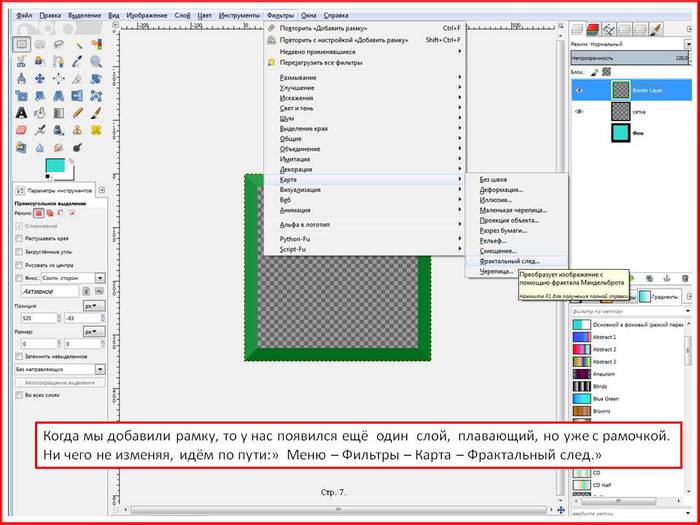Open the Слой menu
This screenshot has width=700, height=525.
click(x=182, y=15)
